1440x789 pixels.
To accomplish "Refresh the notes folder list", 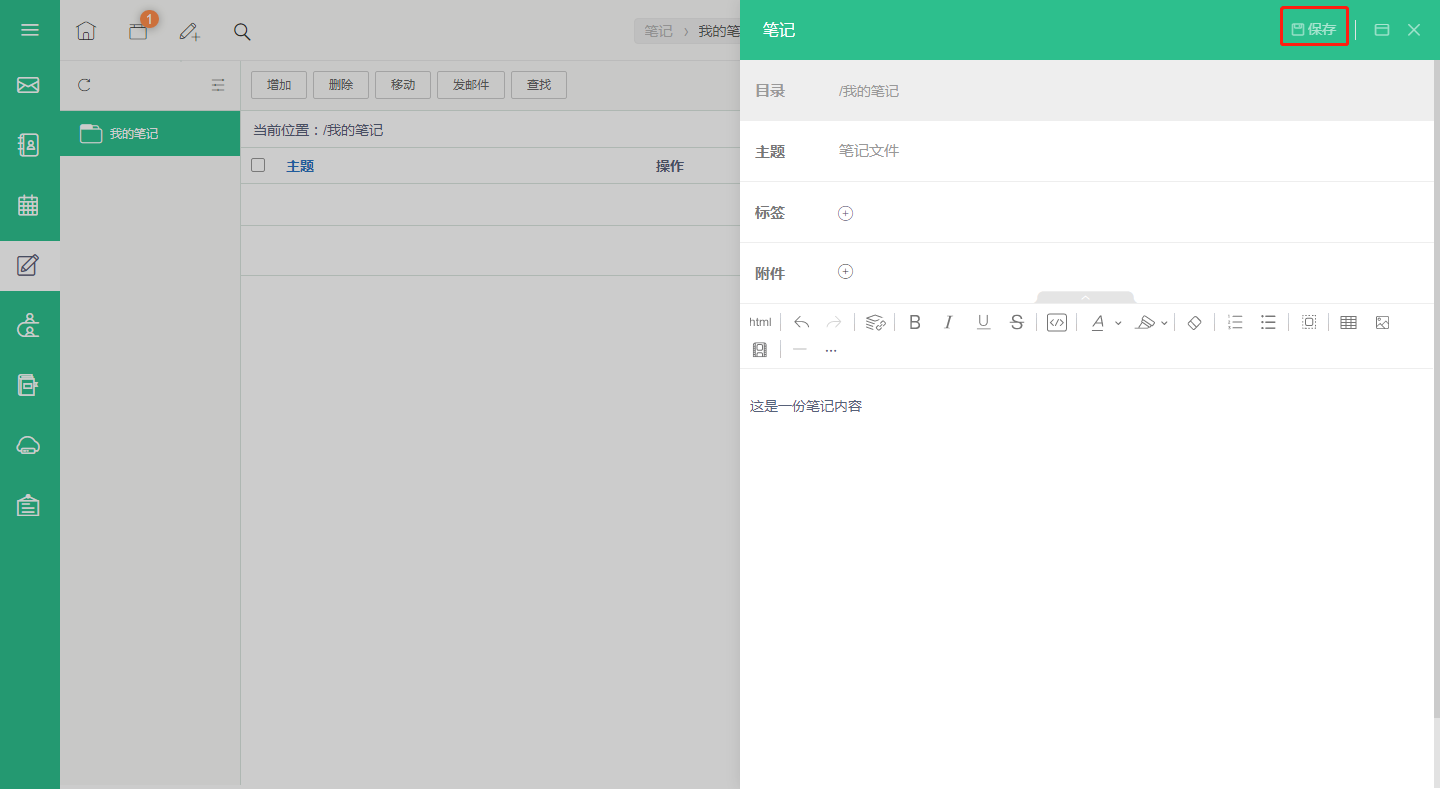I will [x=84, y=85].
